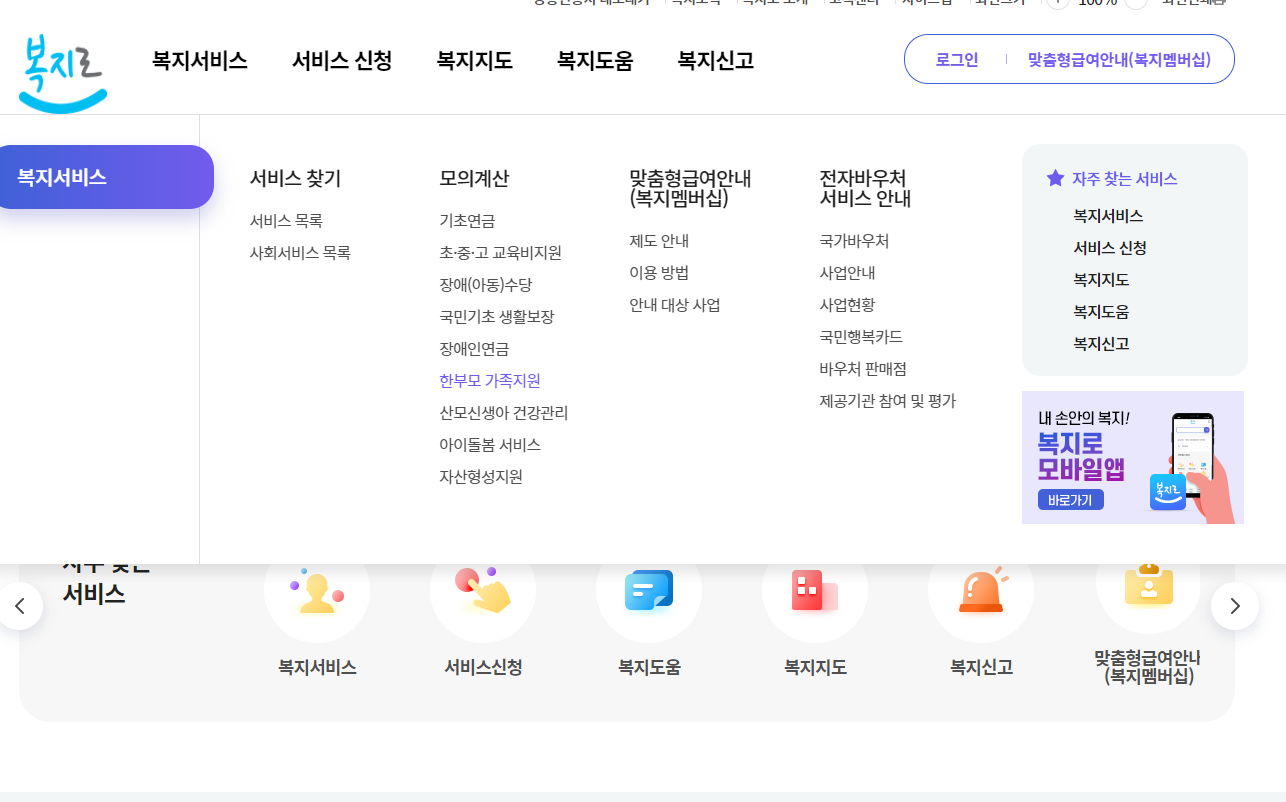Open 복지도움 in the top navigation
This screenshot has width=1286, height=802.
tap(595, 60)
